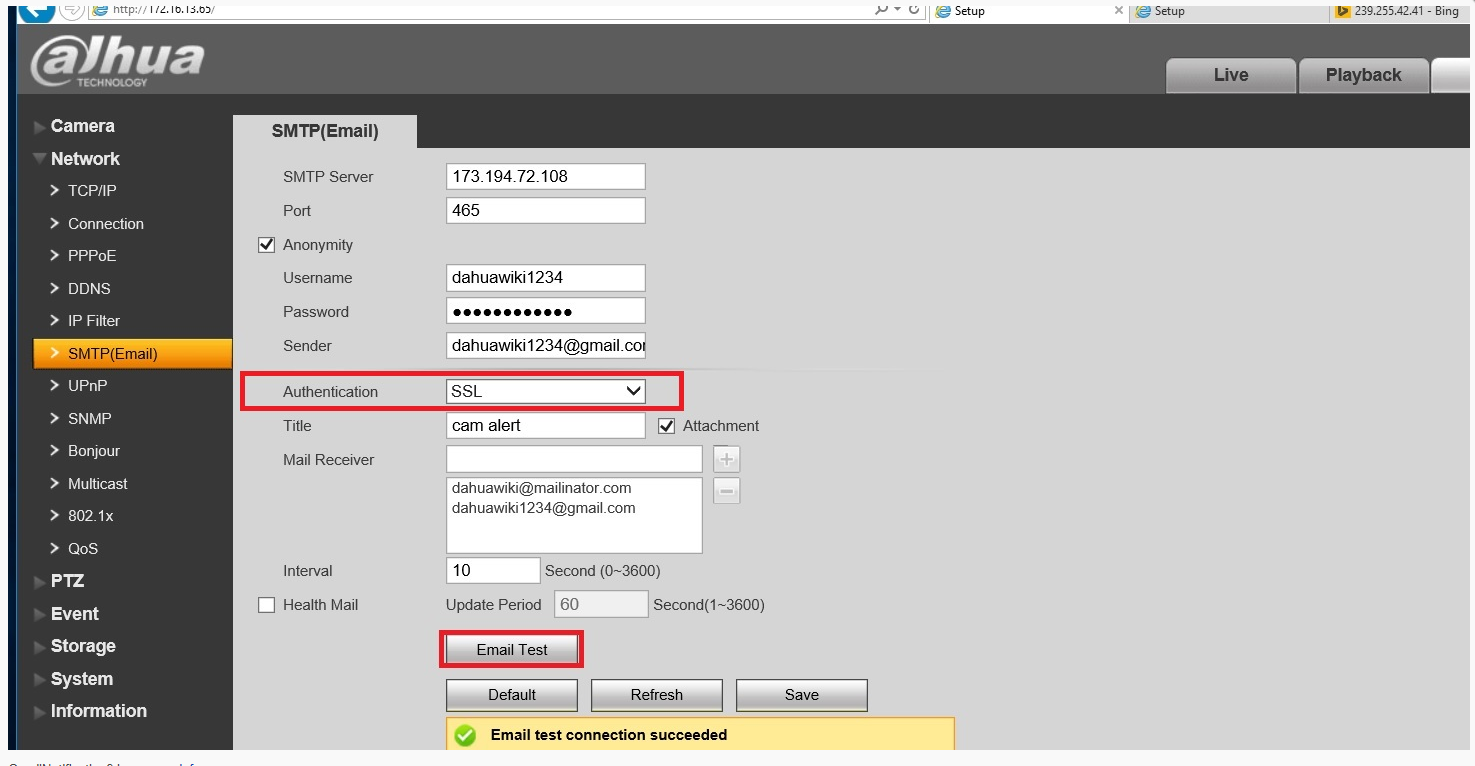Expand the Information menu section
1475x766 pixels.
(91, 711)
